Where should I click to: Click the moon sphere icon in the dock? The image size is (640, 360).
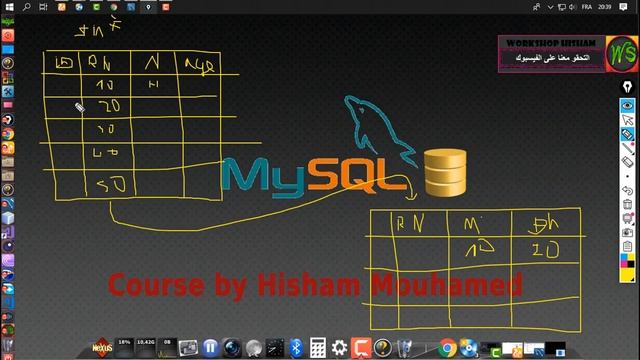(x=253, y=349)
